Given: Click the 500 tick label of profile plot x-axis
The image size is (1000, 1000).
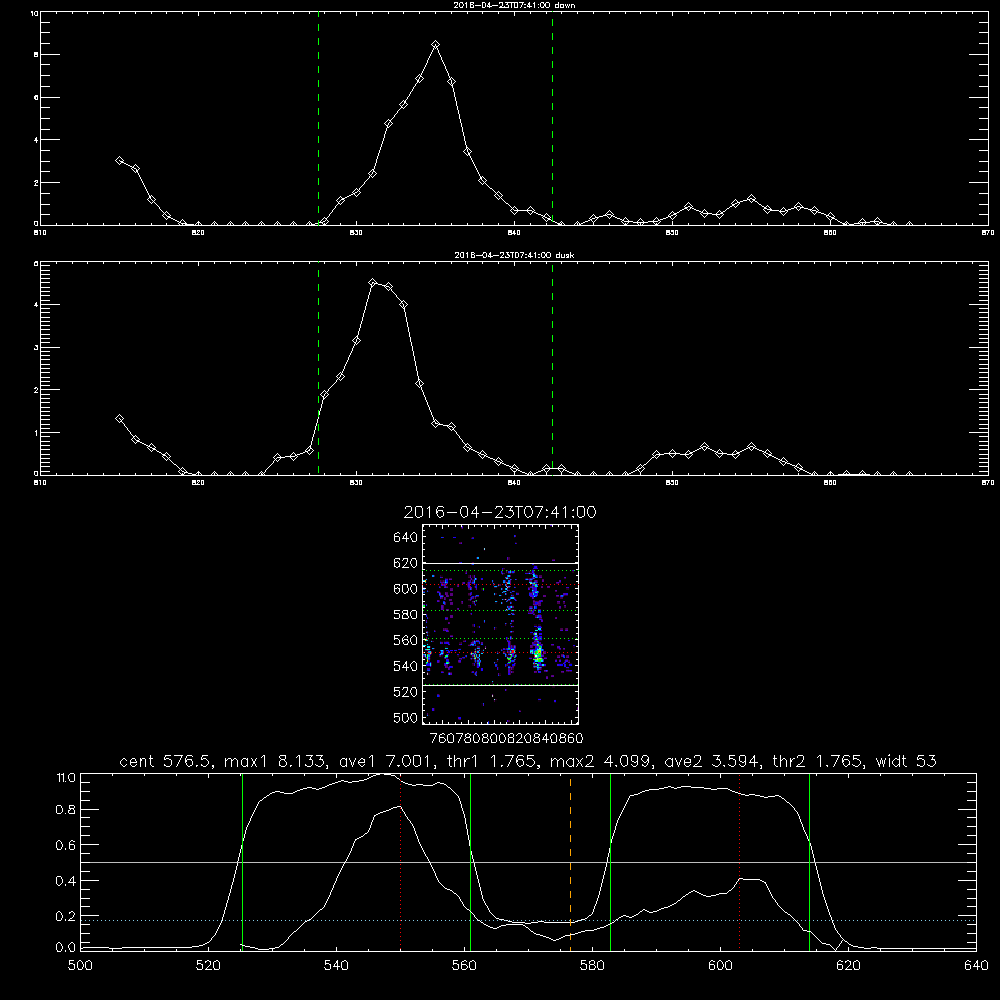Looking at the screenshot, I should 80,966.
